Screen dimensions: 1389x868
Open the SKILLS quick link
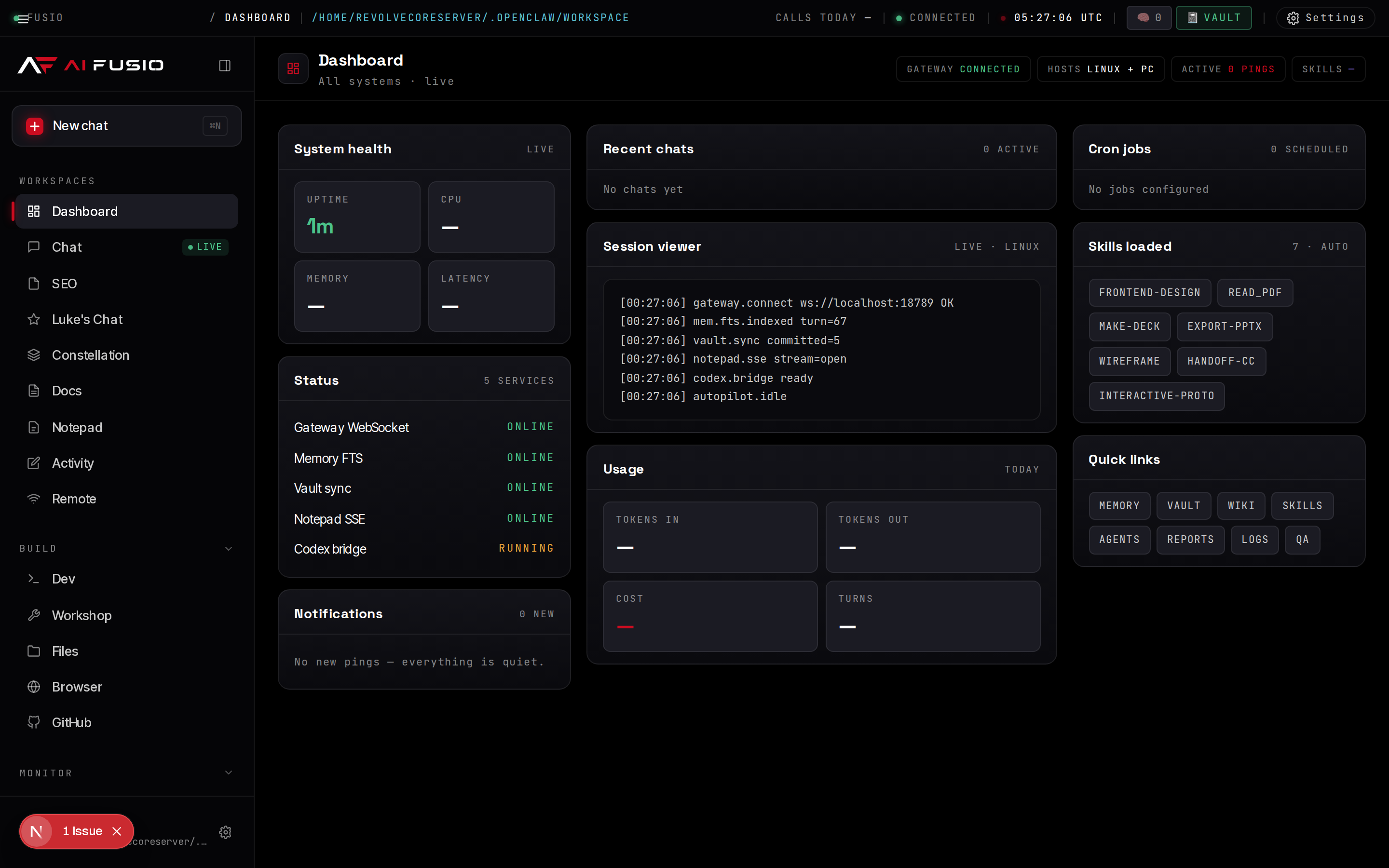(1302, 506)
